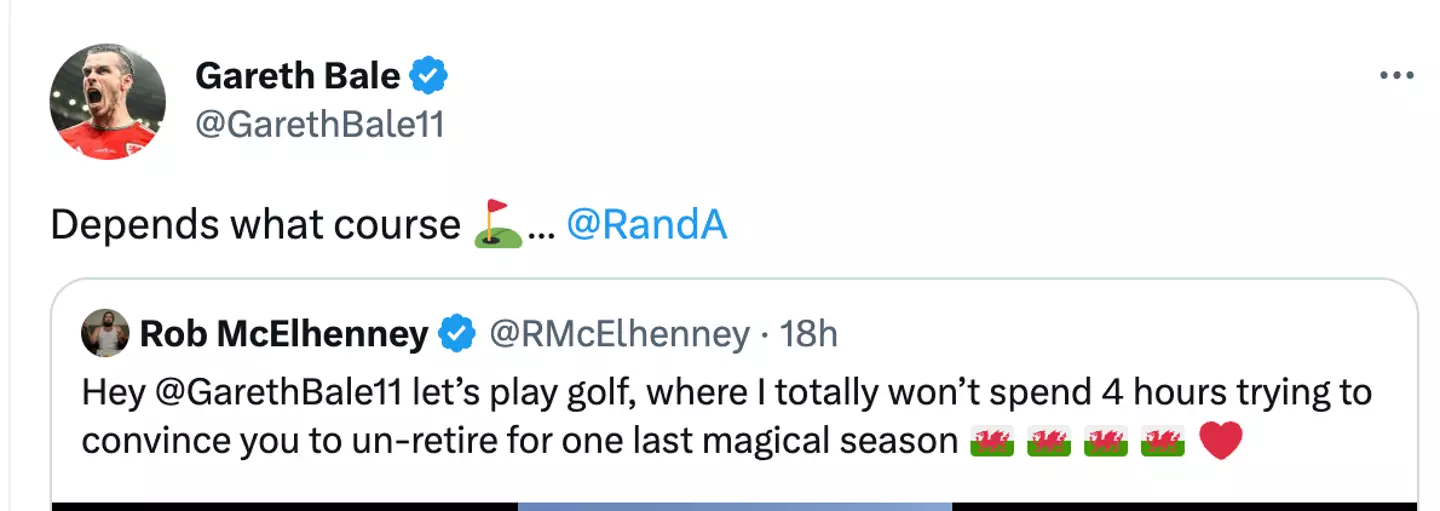1440x511 pixels.
Task: Open the Gareth Bale display name link
Action: (297, 75)
